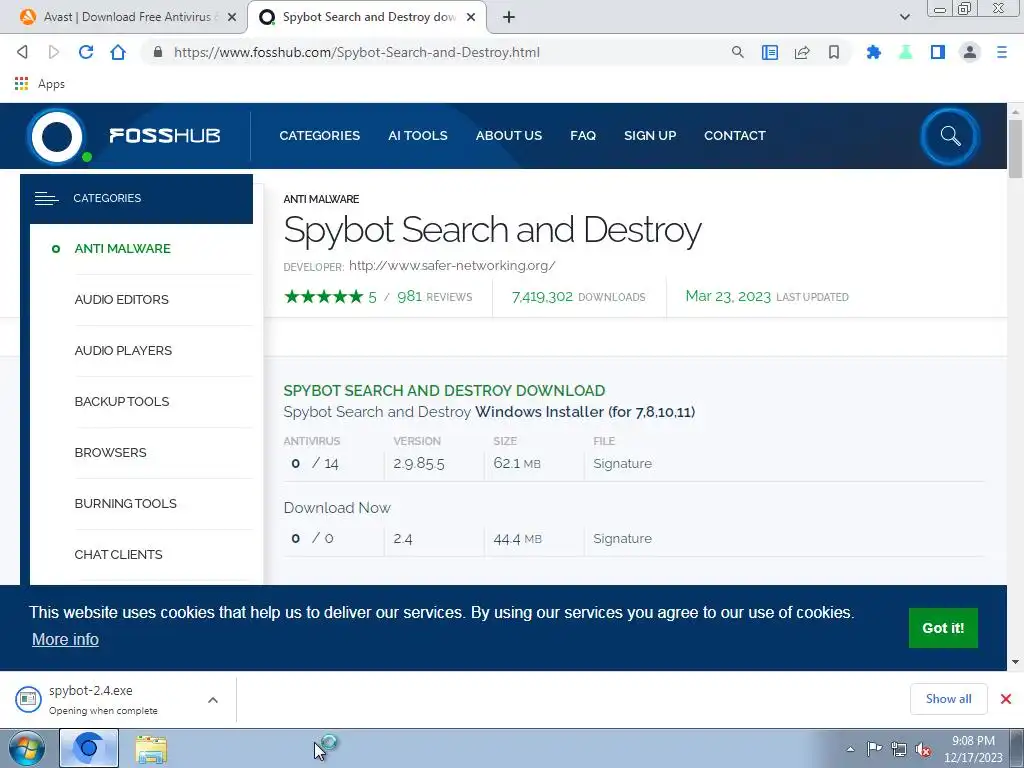Select BACKUP TOOLS sidebar category
1024x768 pixels.
point(121,401)
